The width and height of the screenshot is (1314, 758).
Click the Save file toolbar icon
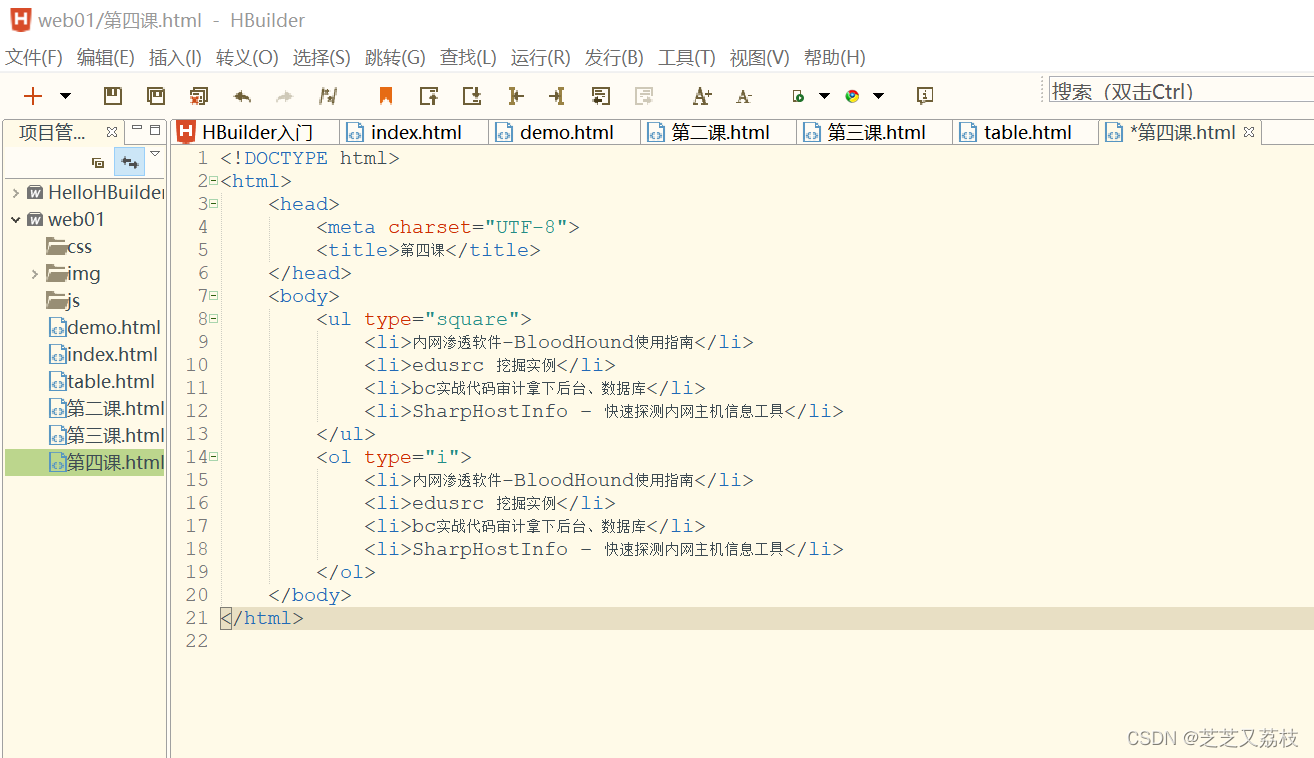(x=113, y=96)
